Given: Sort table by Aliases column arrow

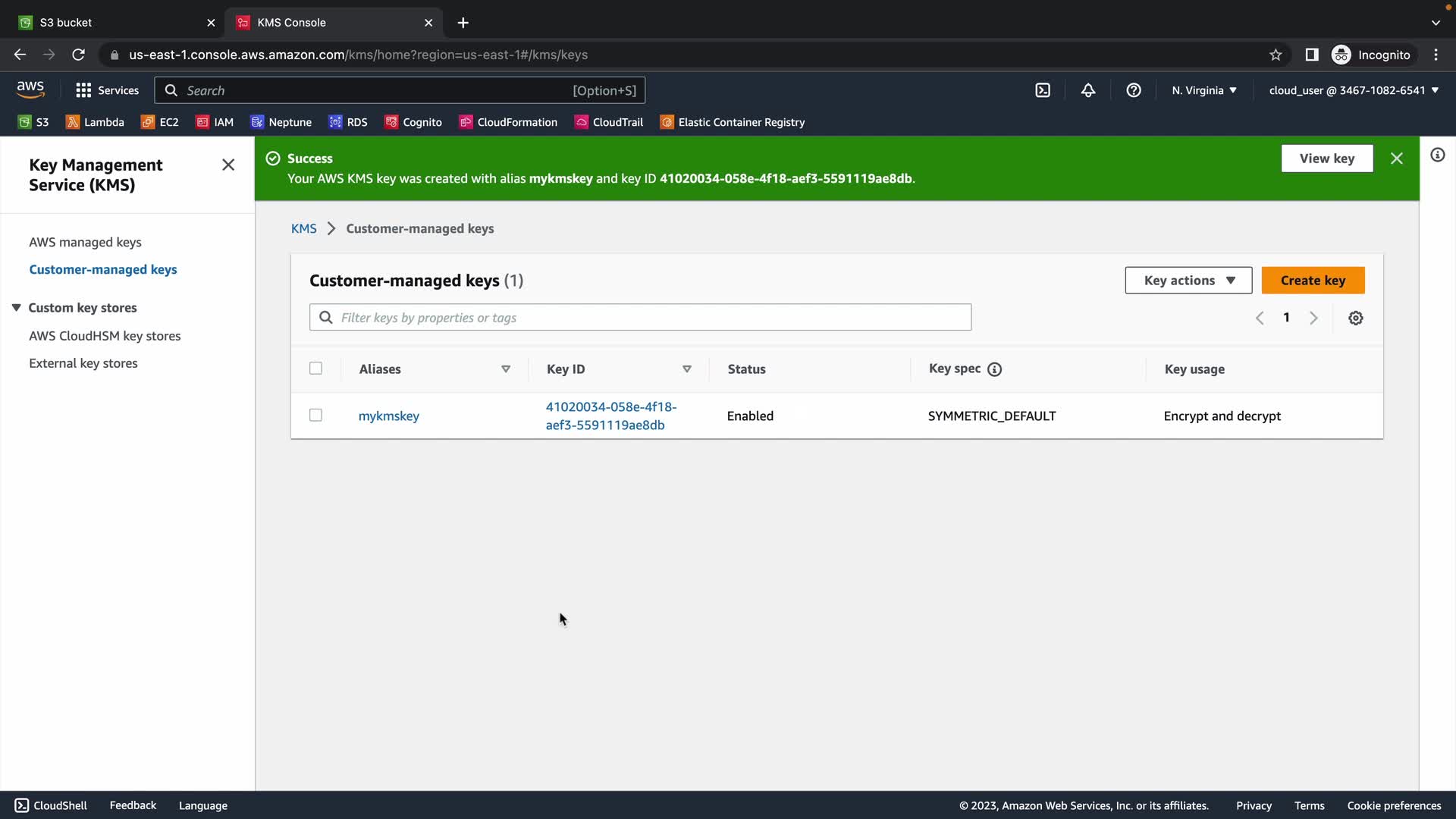Looking at the screenshot, I should point(506,369).
